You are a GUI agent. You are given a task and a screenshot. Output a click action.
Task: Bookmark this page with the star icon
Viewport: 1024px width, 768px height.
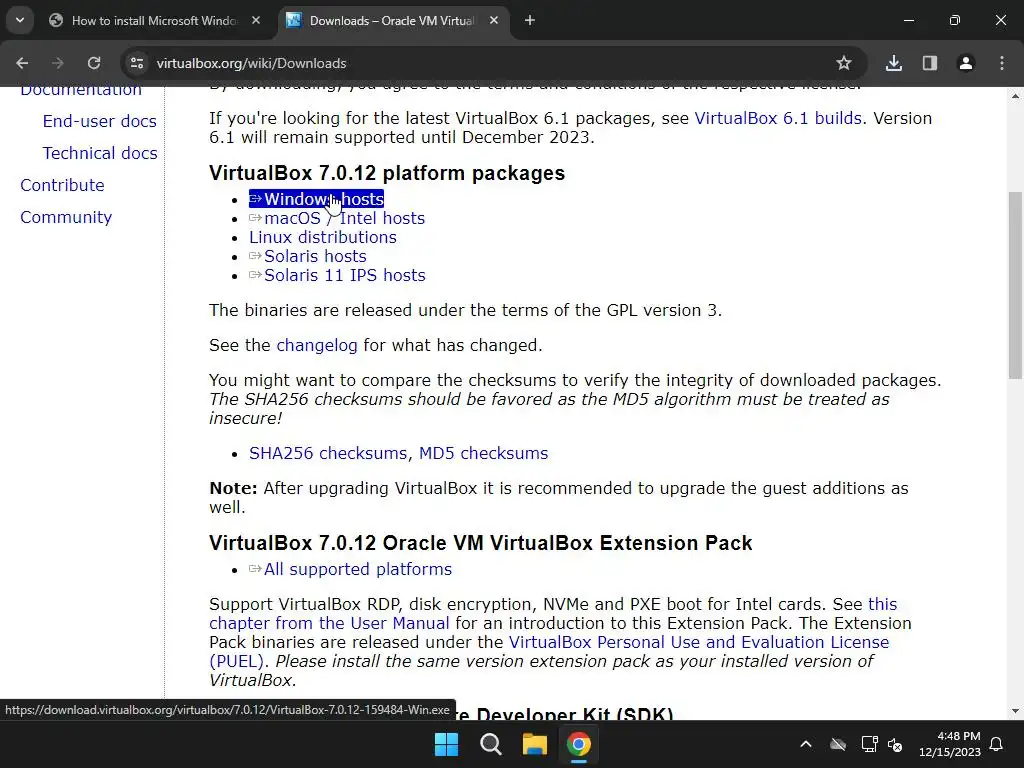pos(844,63)
